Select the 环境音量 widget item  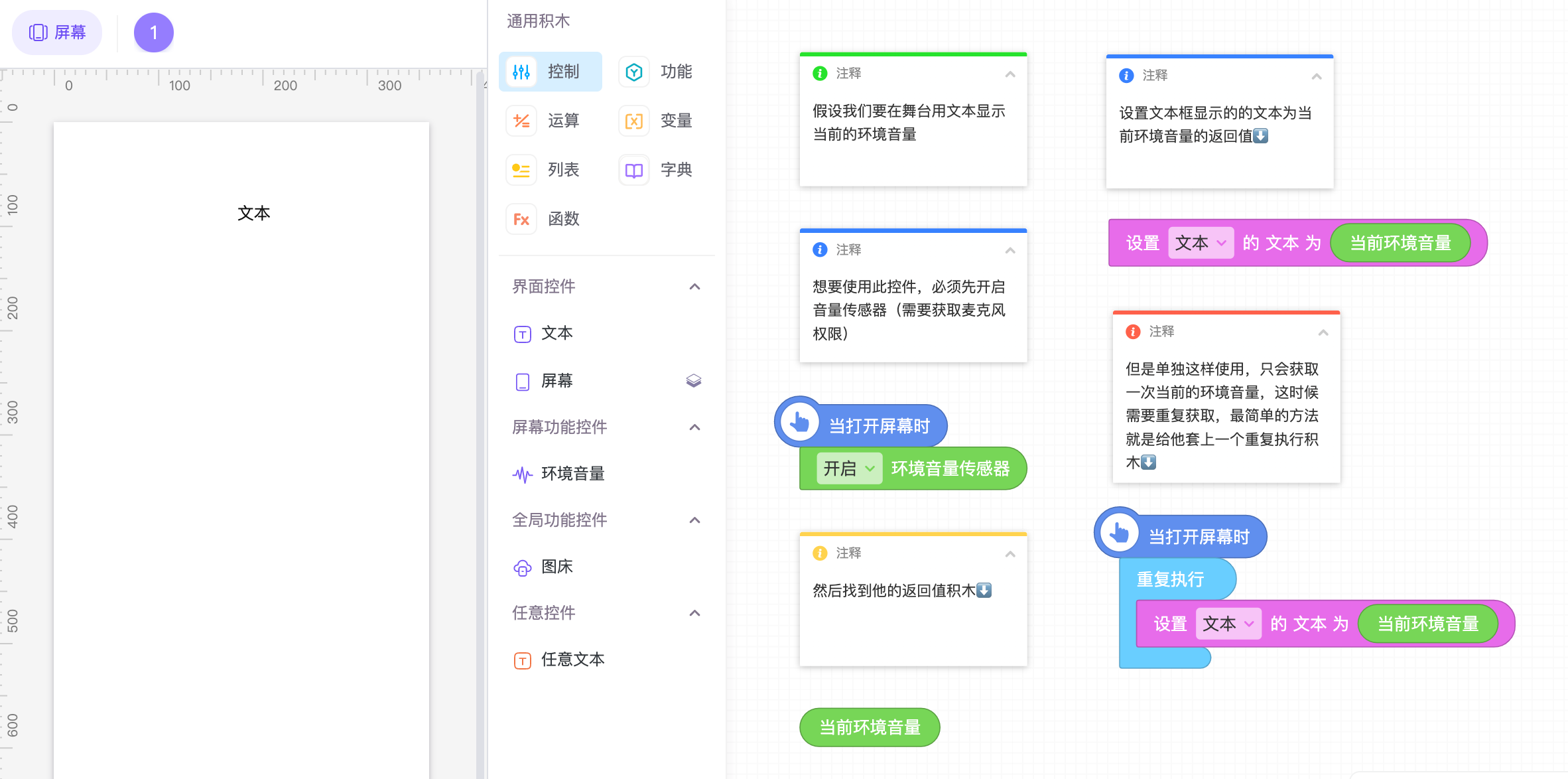[572, 474]
